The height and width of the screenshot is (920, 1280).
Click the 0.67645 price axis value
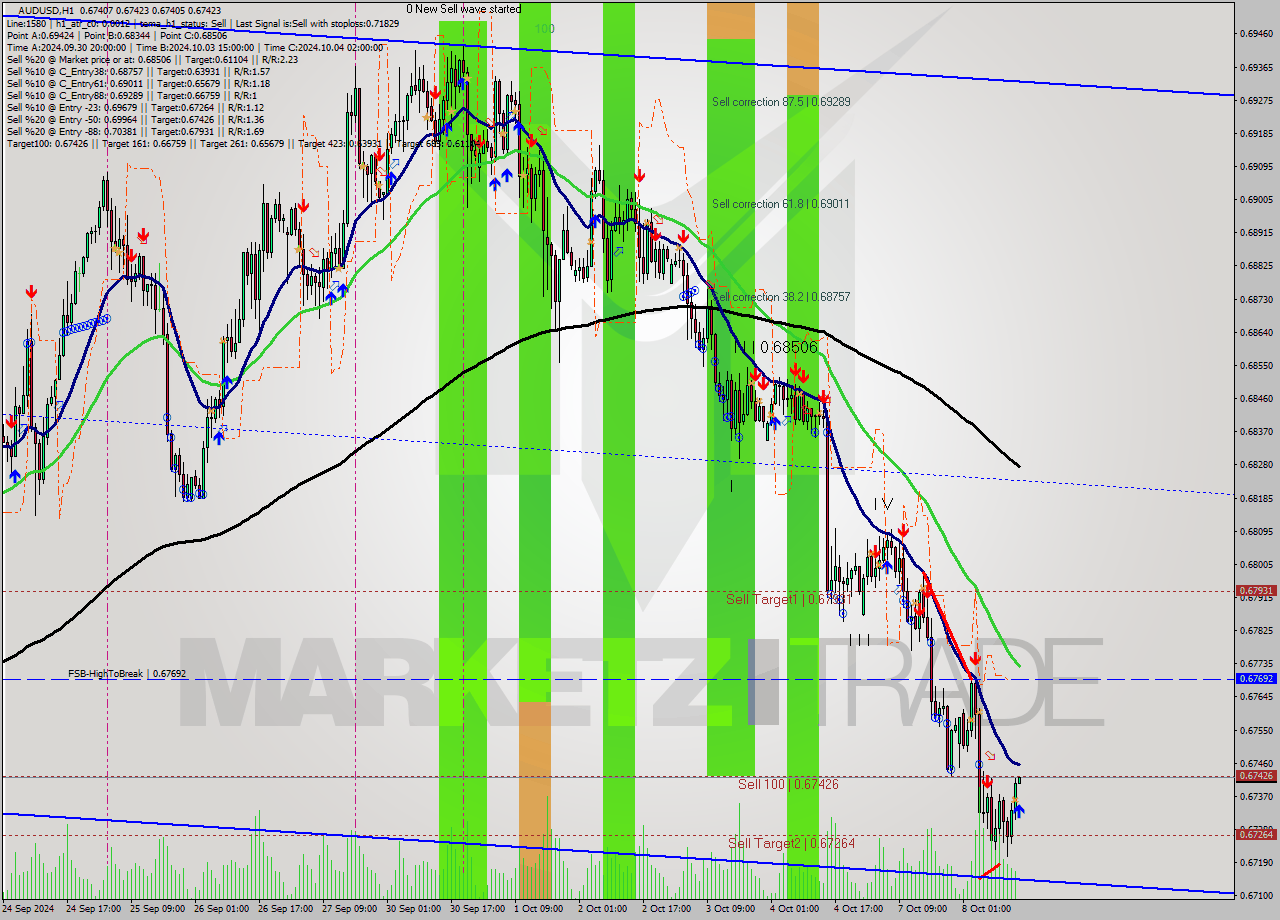tap(1256, 697)
